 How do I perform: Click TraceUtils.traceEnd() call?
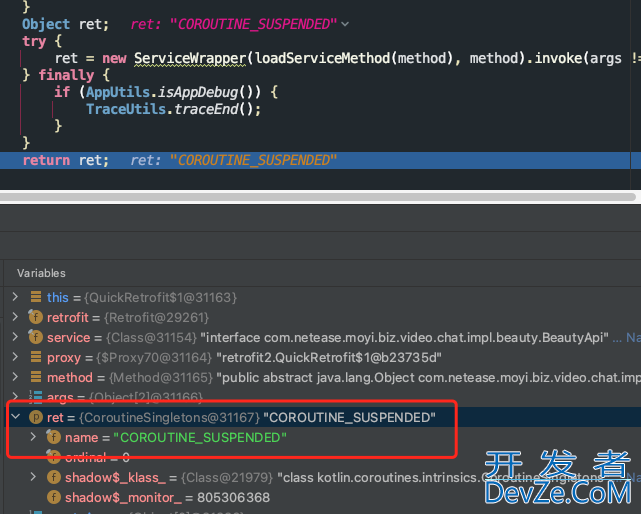(173, 109)
